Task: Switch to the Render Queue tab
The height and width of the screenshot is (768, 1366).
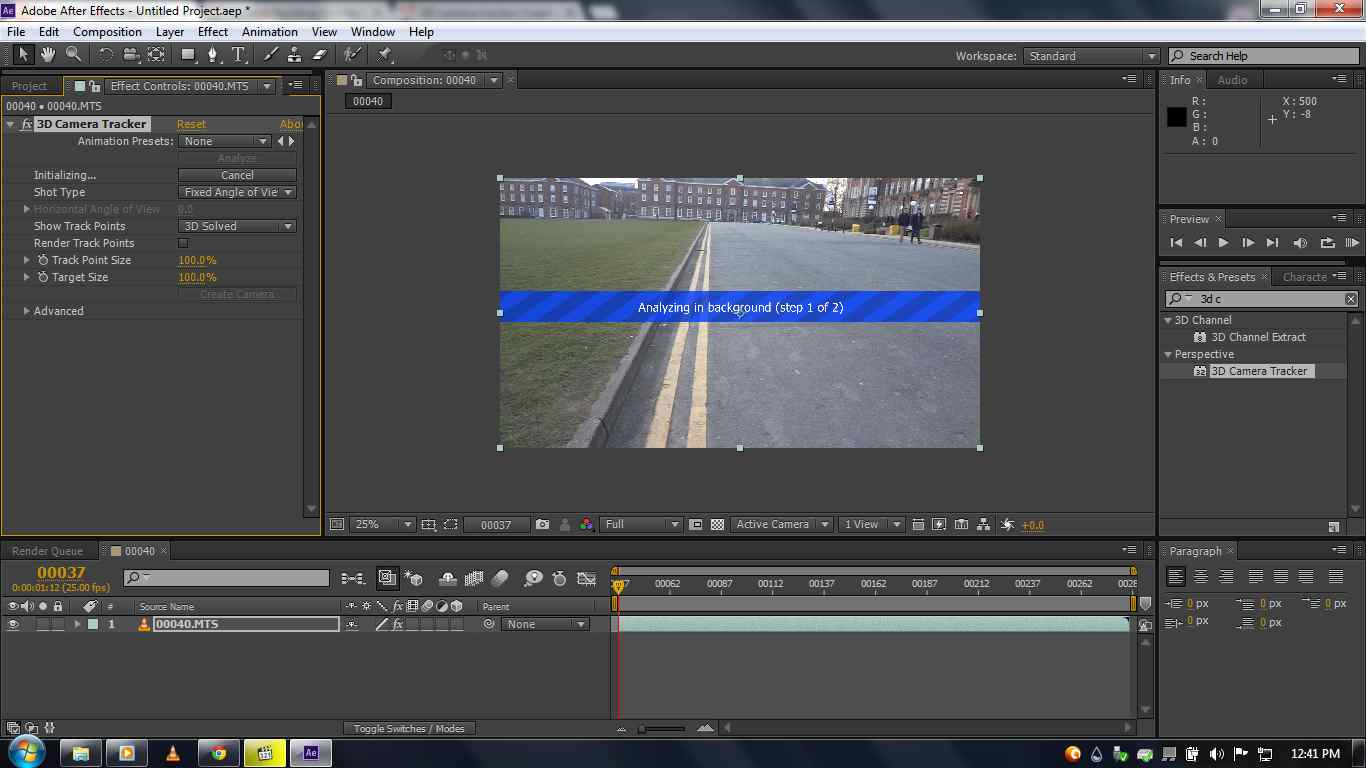Action: pyautogui.click(x=47, y=551)
